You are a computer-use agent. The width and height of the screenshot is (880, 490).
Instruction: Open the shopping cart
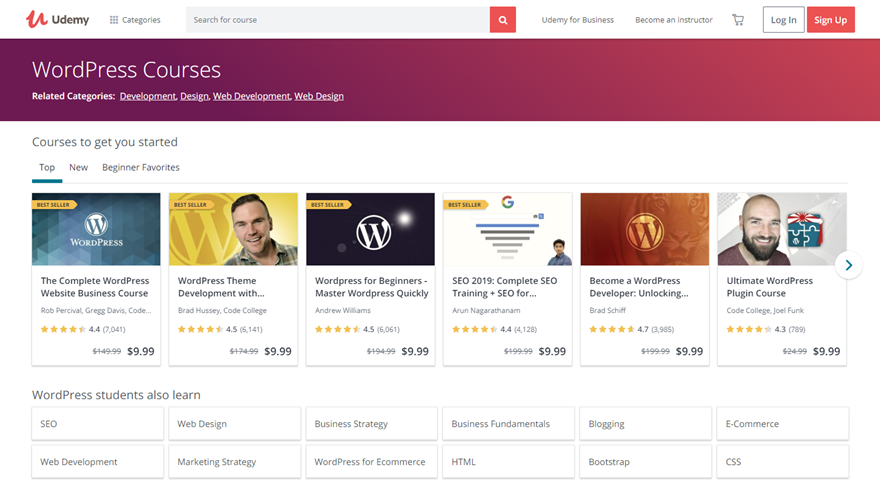coord(738,20)
